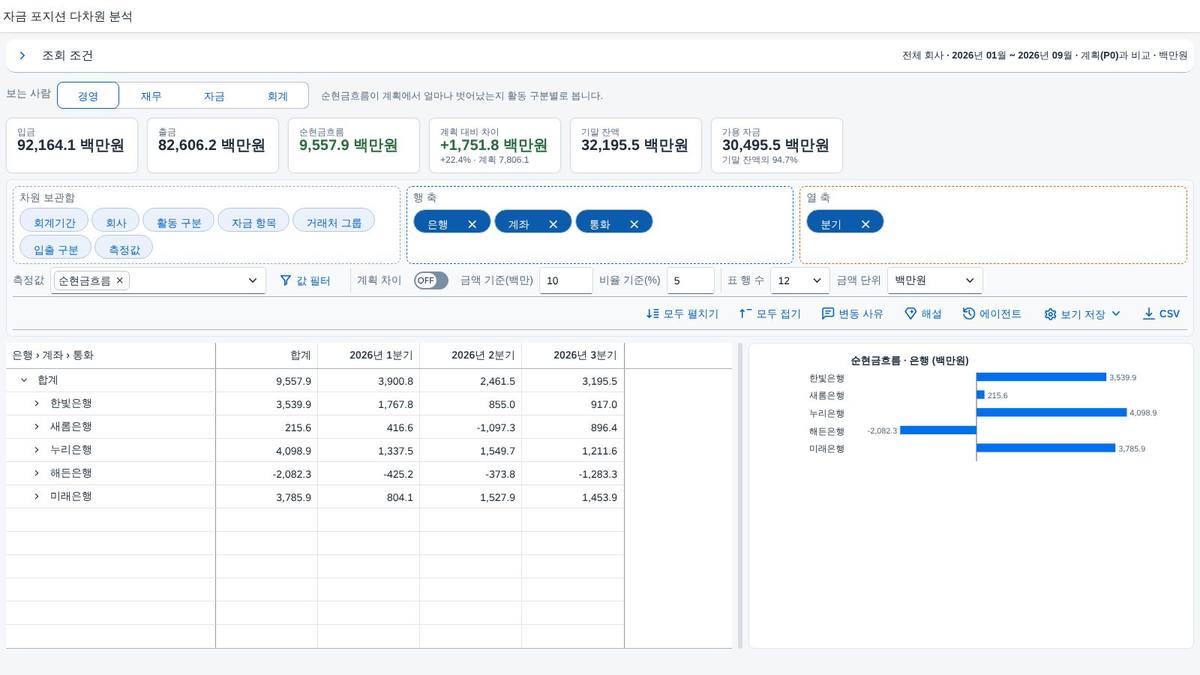
Task: Select the 거래처 그룹 dimension chip
Action: pyautogui.click(x=334, y=223)
